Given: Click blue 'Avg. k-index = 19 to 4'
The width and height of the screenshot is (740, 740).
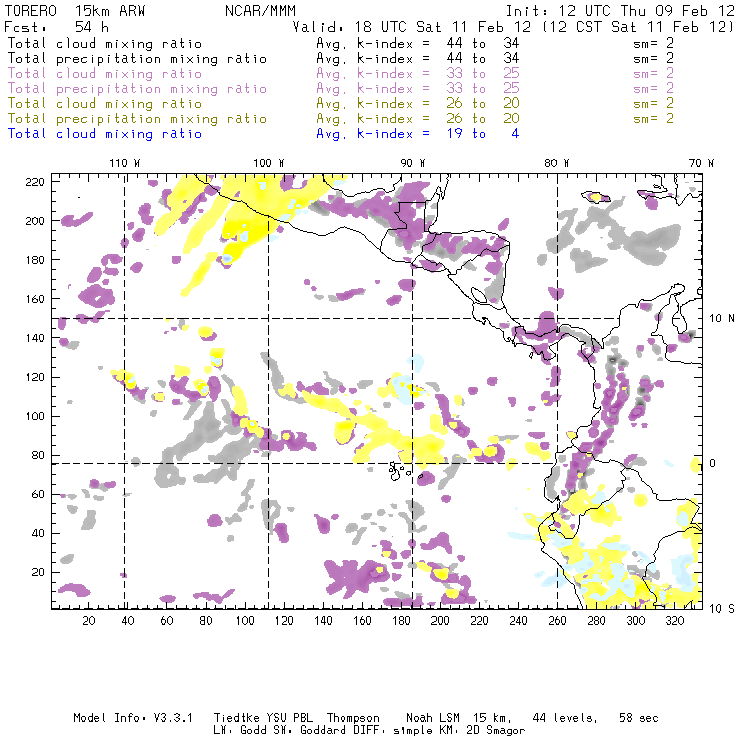Looking at the screenshot, I should 418,134.
